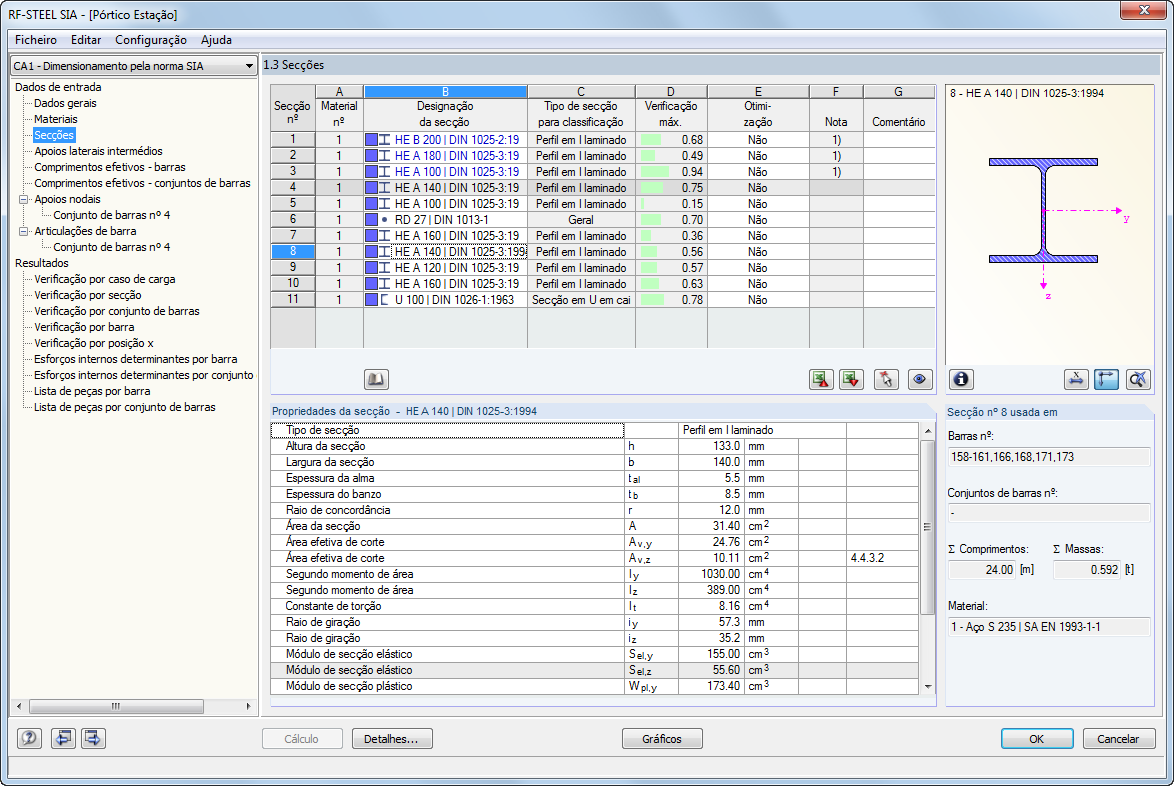This screenshot has width=1174, height=786.
Task: Select Verificação por barra in tree
Action: click(x=84, y=327)
